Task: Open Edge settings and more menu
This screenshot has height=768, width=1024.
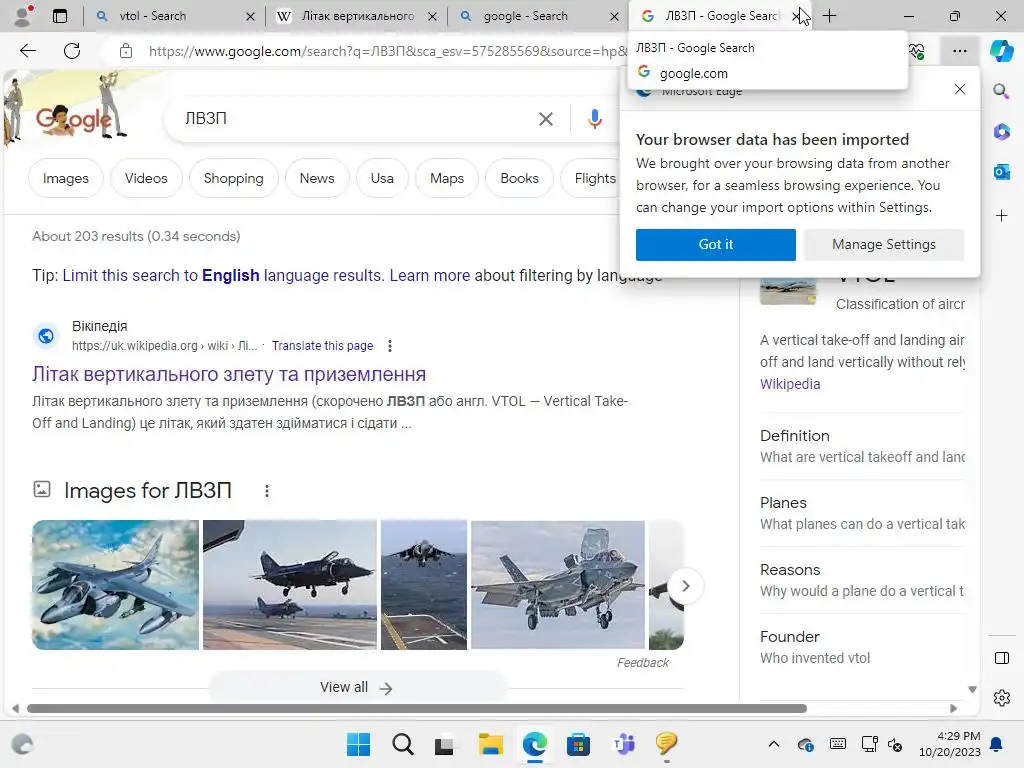Action: point(959,51)
